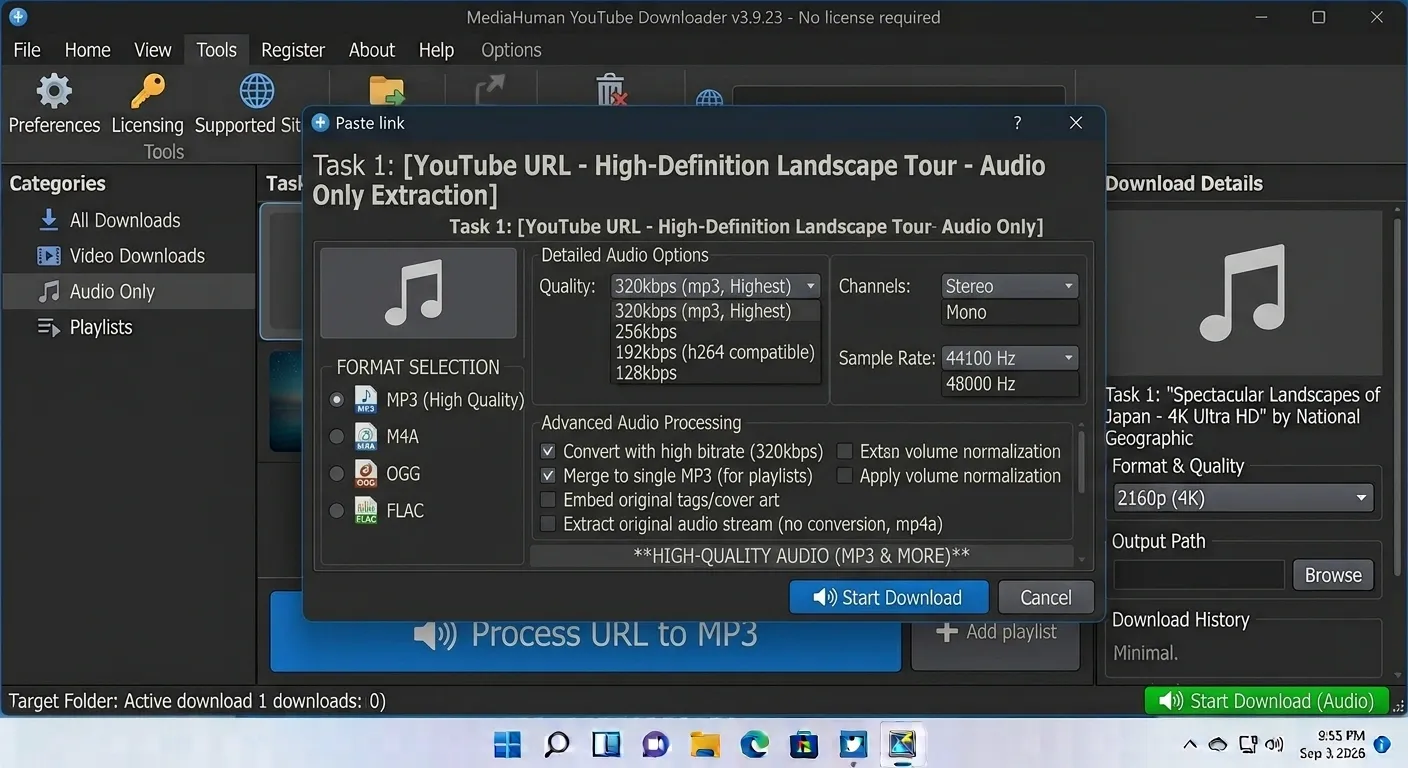Toggle Merge to single MP3 checkbox
1408x768 pixels.
point(548,476)
